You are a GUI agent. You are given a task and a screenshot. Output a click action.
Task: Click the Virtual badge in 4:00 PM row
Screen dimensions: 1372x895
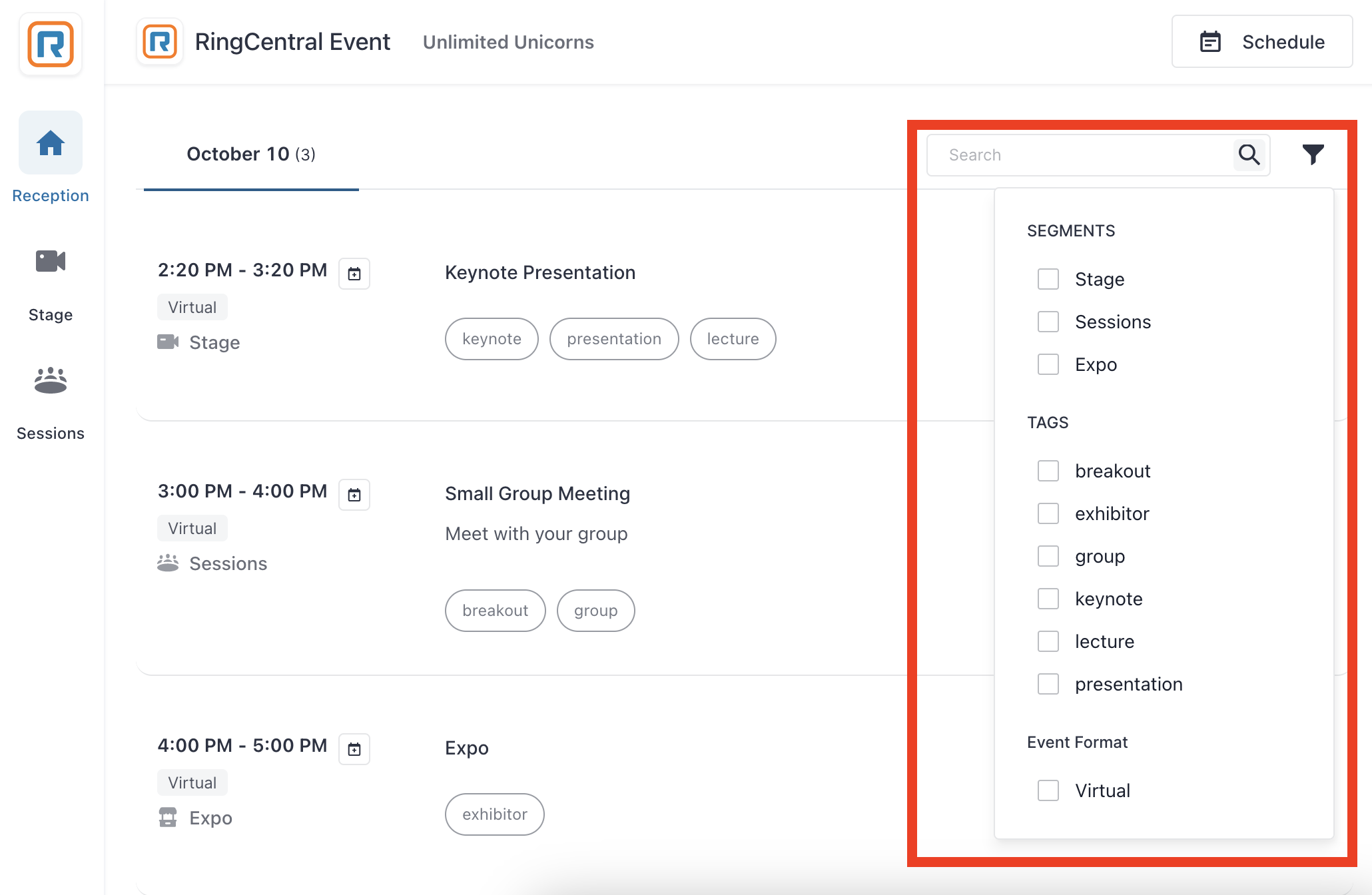(x=192, y=783)
